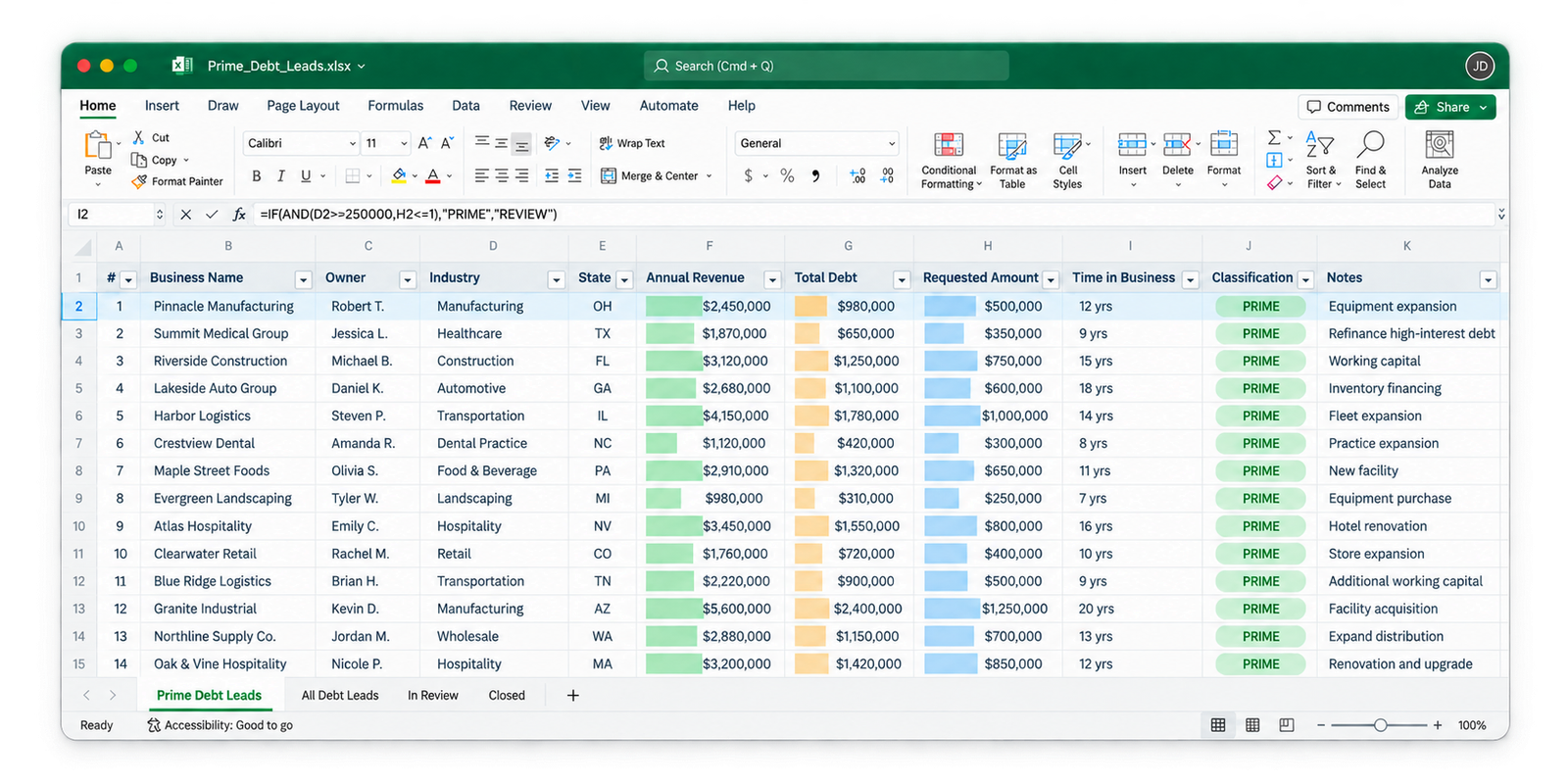1568x784 pixels.
Task: Open the Classification column filter dropdown
Action: (x=1305, y=279)
